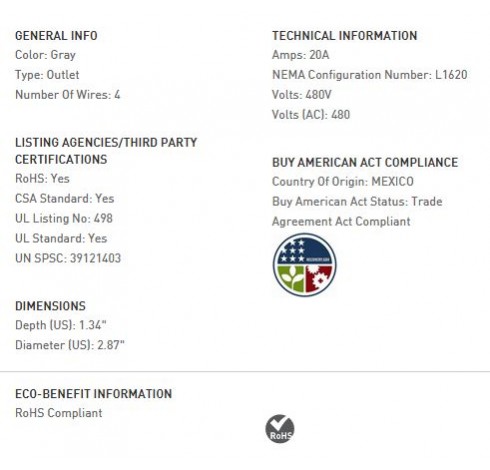Select the General Info heading

coord(56,36)
